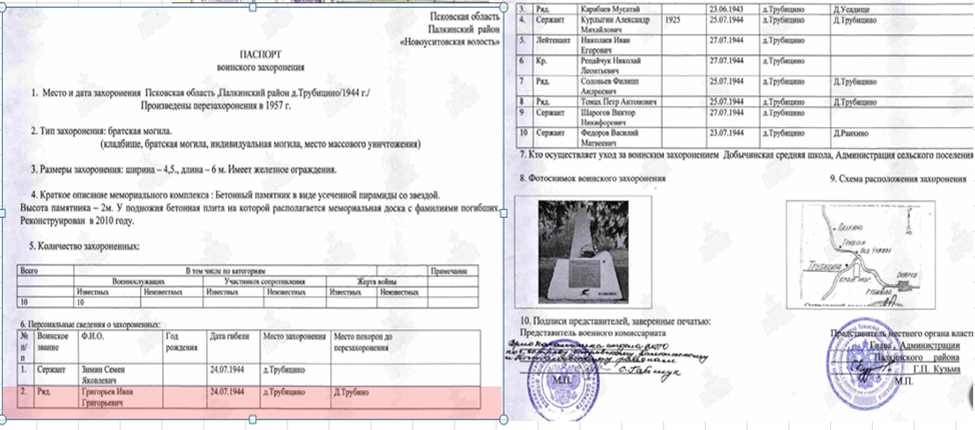Viewport: 975px width, 430px height.
Task: Click 'Произведены перезахоронения в 1957 г.'
Action: click(x=216, y=105)
